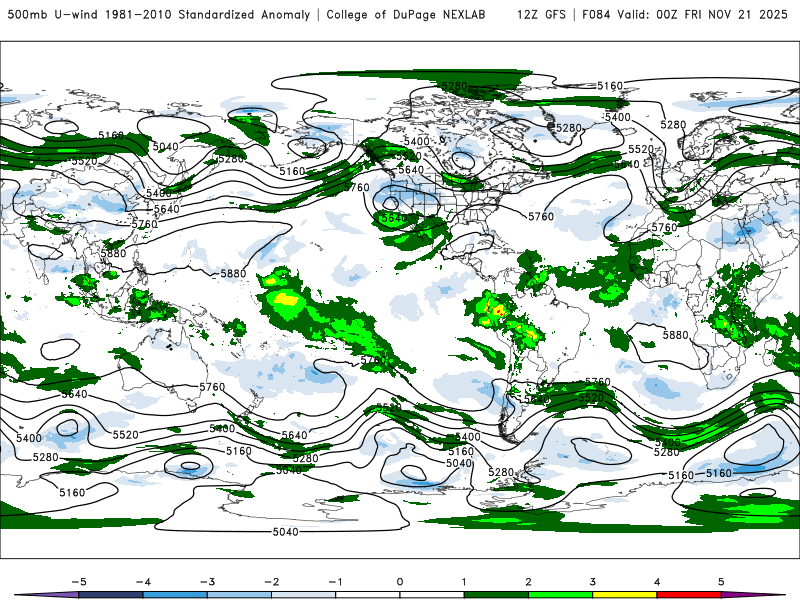Viewport: 800px width, 600px height.
Task: Select the red colorbar segment between 4 and 5
Action: pyautogui.click(x=689, y=595)
